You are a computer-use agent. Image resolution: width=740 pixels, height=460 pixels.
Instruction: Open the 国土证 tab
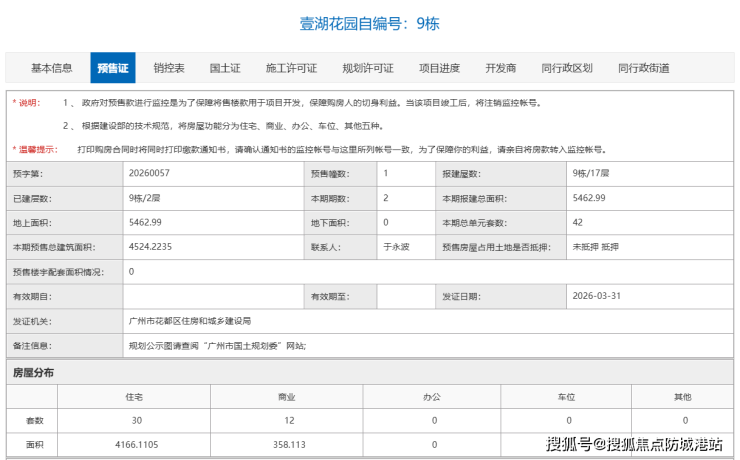coord(225,68)
